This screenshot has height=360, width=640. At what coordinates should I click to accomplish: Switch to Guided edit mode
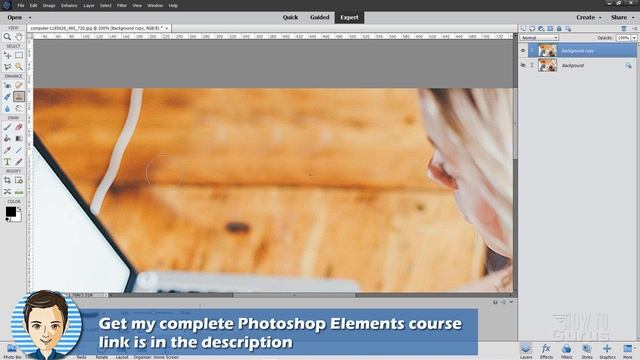(x=320, y=18)
